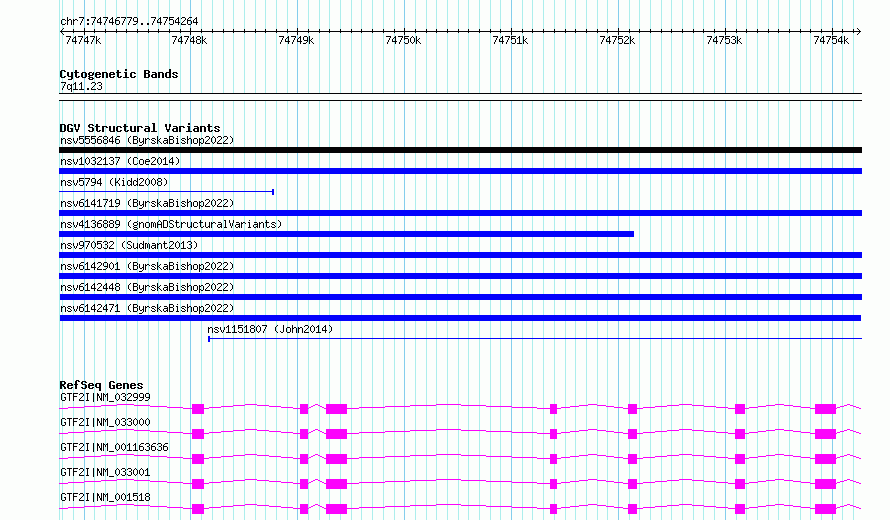This screenshot has height=520, width=890.
Task: Click NM_001518 small exon just before 74751.5k
Action: pos(553,509)
